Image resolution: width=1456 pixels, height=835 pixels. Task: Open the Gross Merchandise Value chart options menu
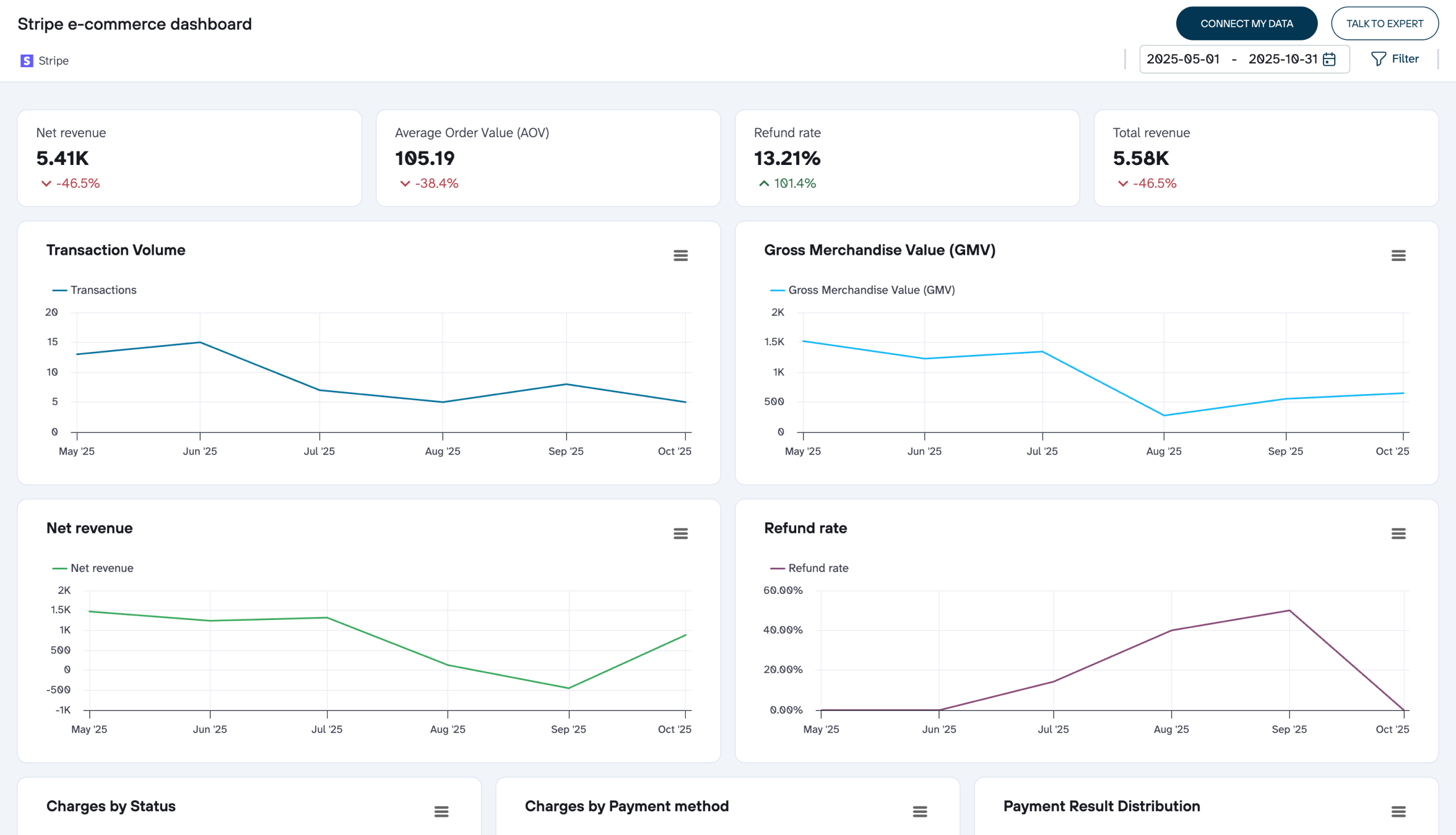coord(1398,255)
